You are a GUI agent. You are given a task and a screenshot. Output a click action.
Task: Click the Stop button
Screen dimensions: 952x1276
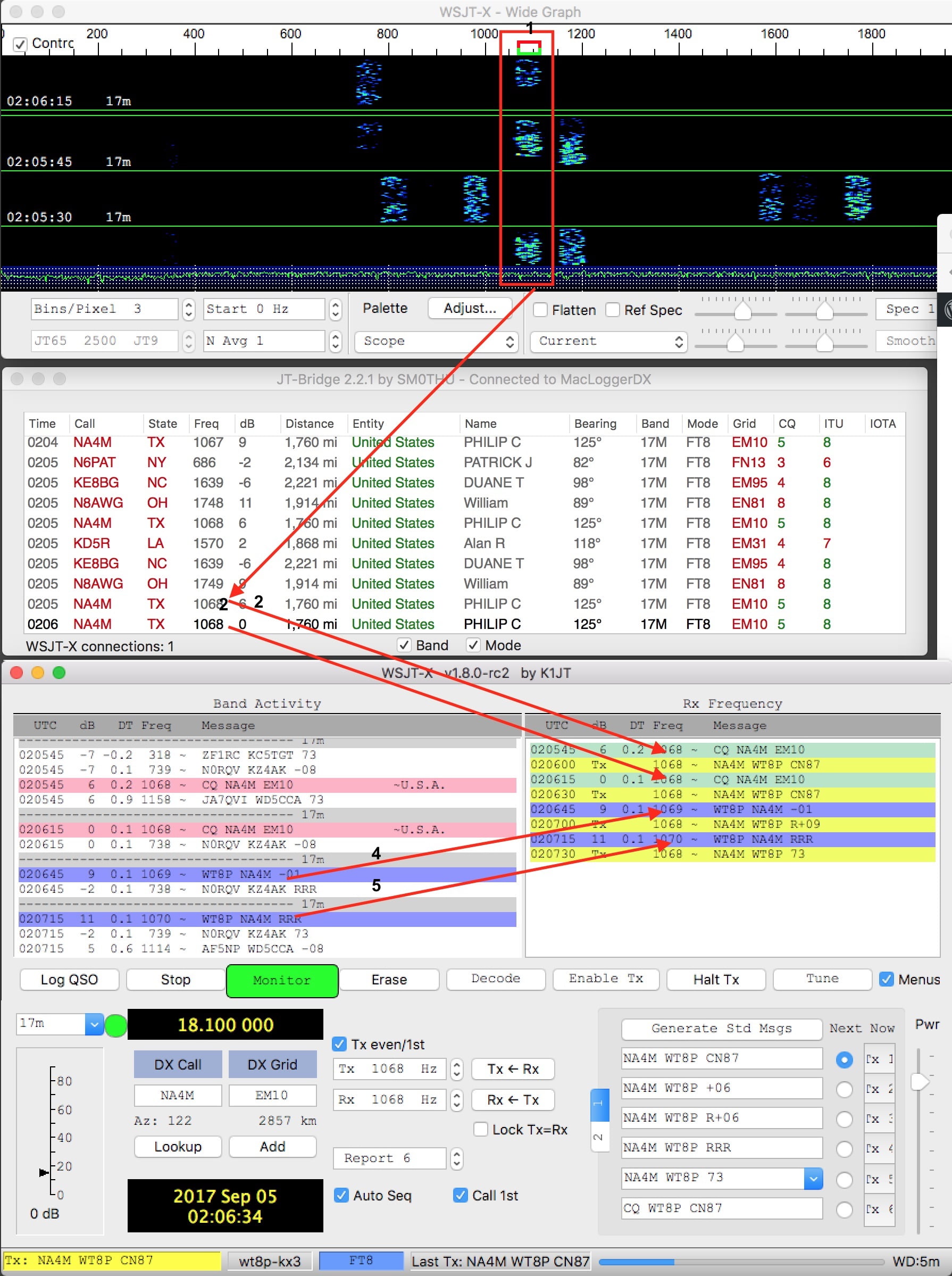(x=176, y=979)
